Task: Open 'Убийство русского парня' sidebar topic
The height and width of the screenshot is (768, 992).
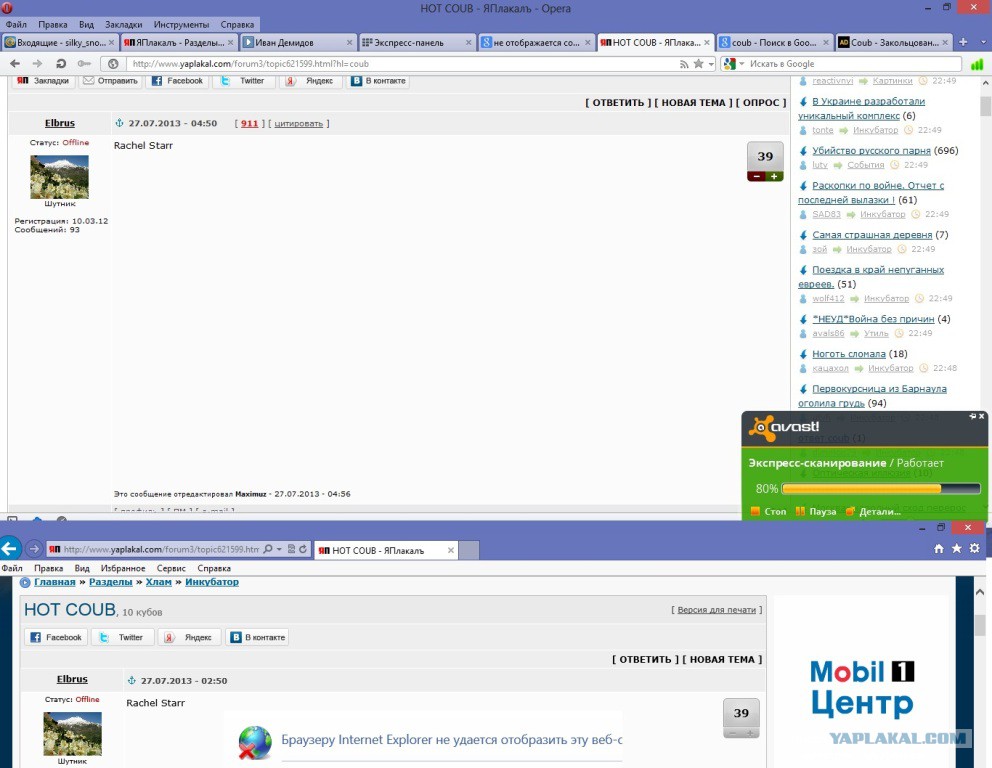Action: click(871, 151)
